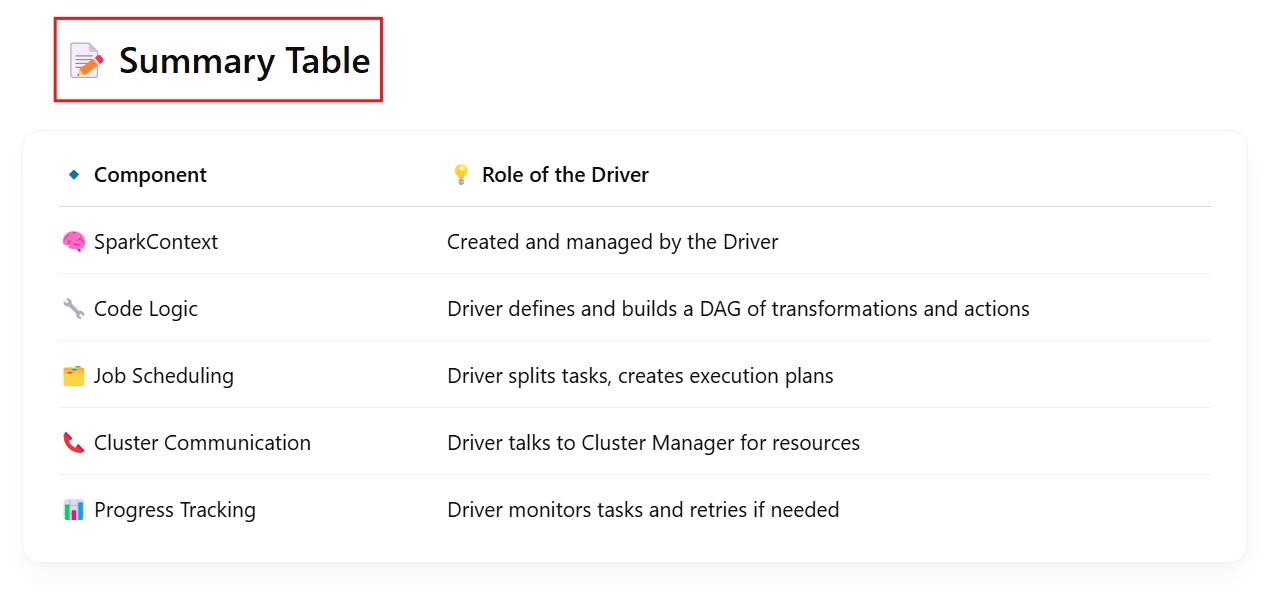Select the wrench icon beside Code Logic

(x=73, y=309)
